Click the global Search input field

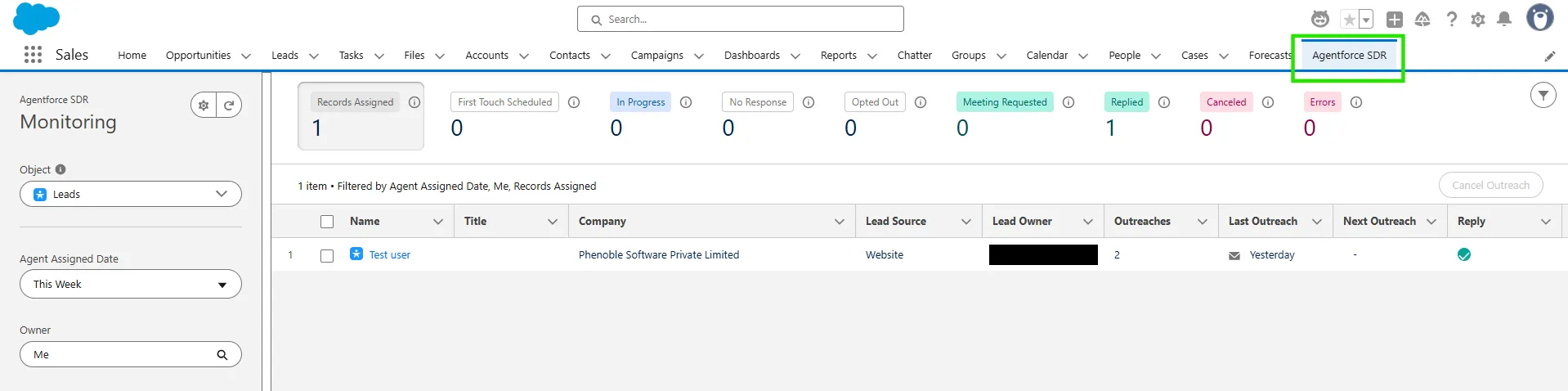(740, 19)
